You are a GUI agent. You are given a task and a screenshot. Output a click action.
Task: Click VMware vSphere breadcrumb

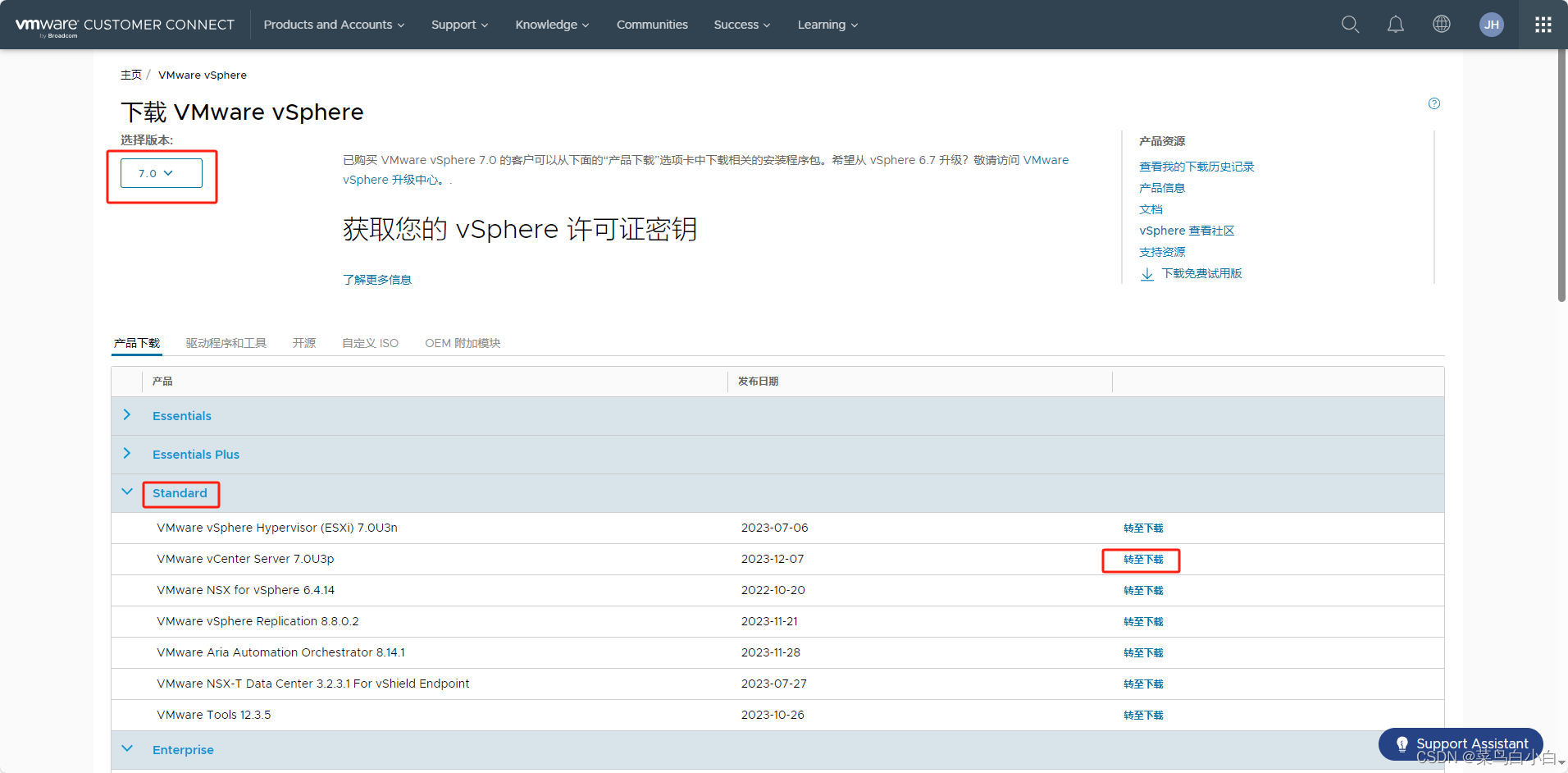pyautogui.click(x=203, y=75)
